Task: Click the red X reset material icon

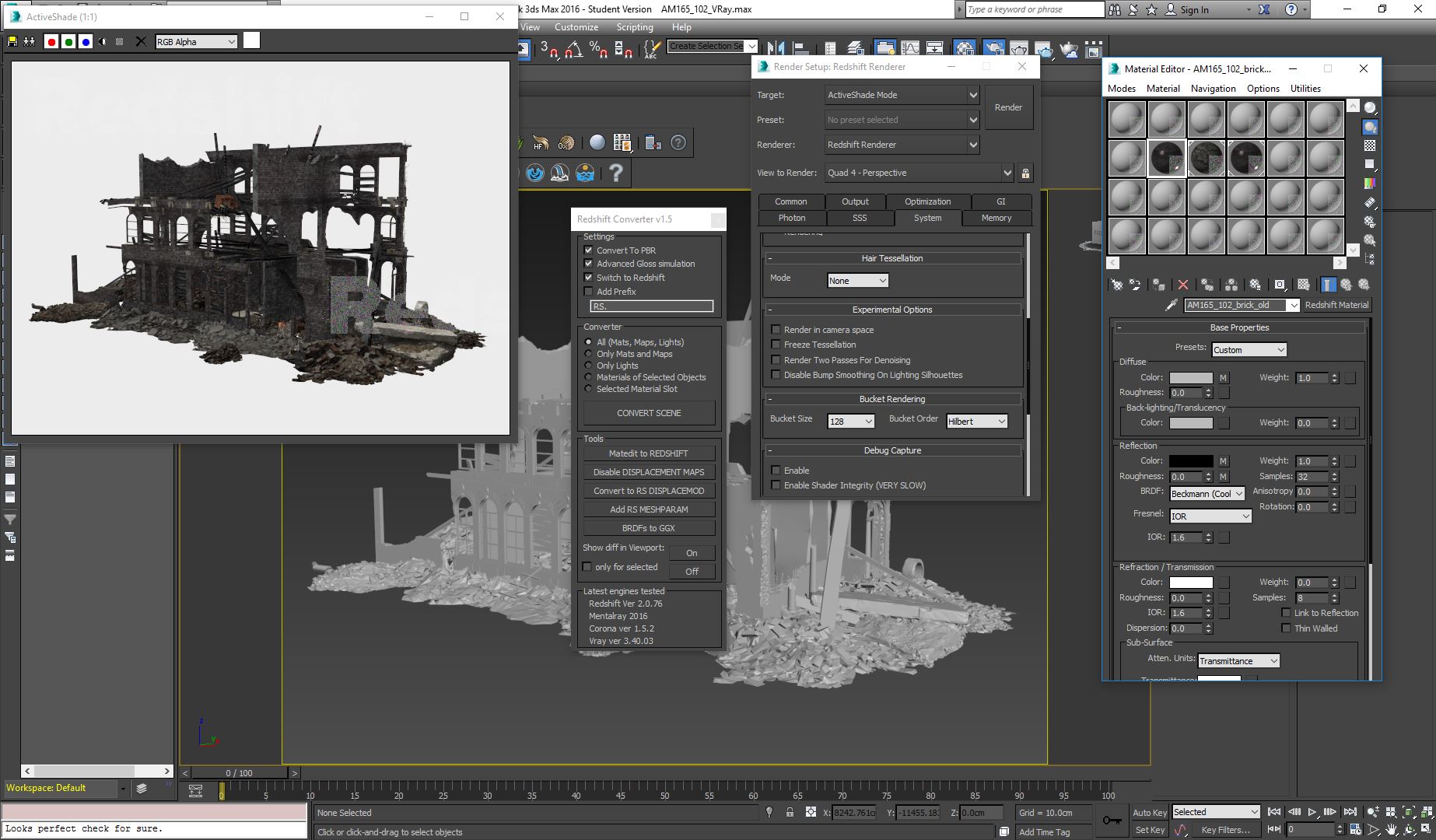Action: (x=1182, y=285)
